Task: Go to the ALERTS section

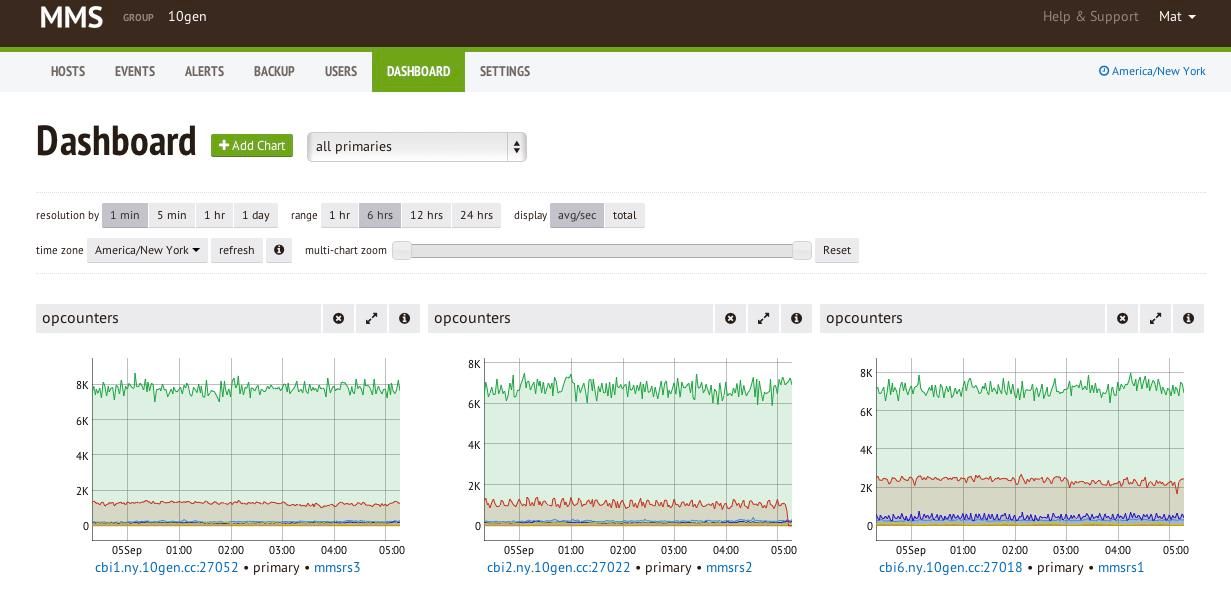Action: pyautogui.click(x=204, y=71)
